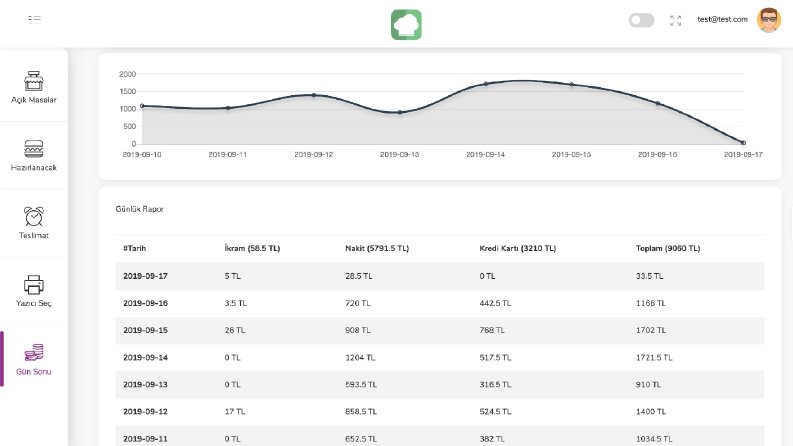Viewport: 793px width, 446px height.
Task: Open the test@test.com account menu
Action: [x=722, y=19]
